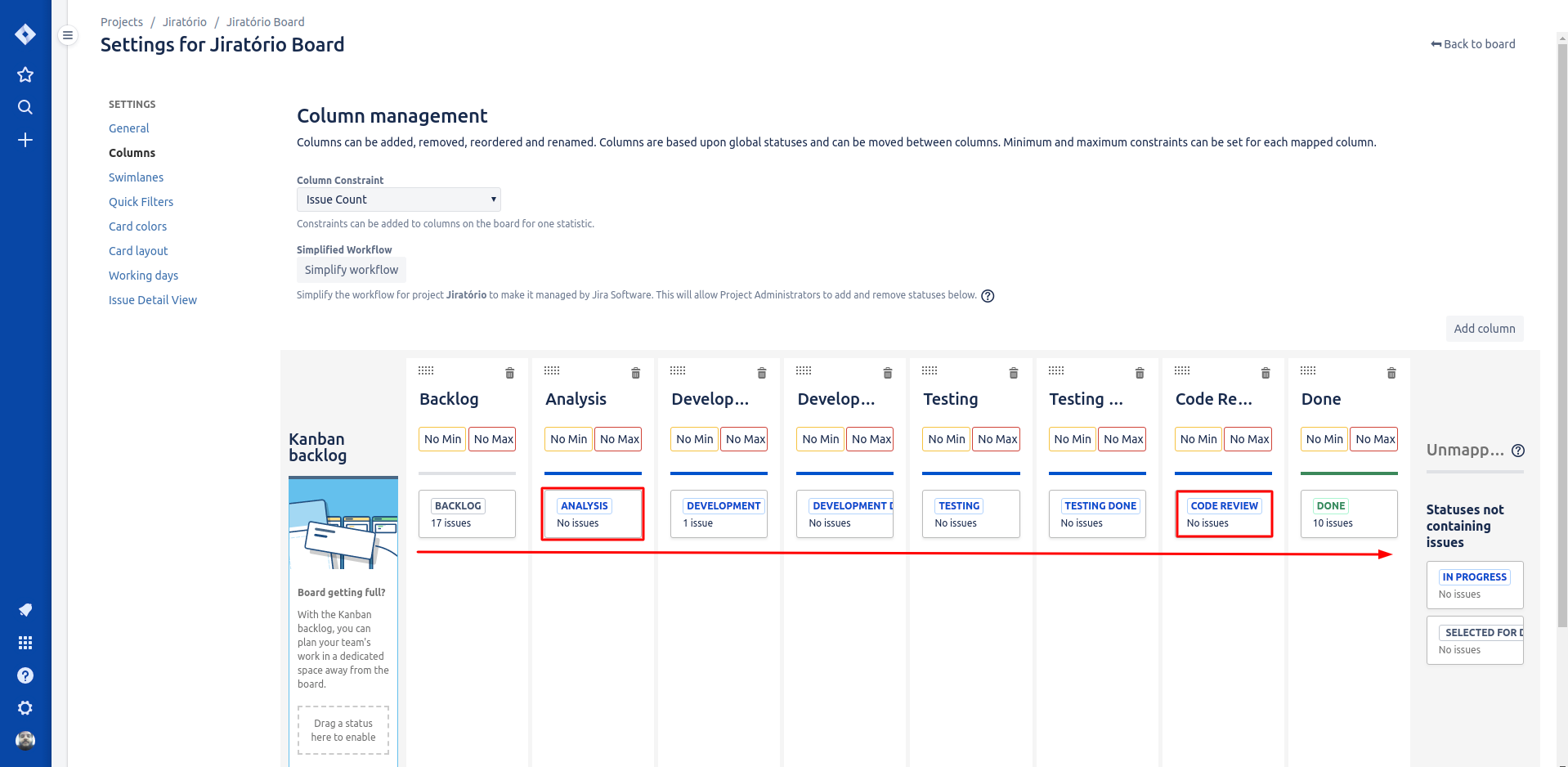1568x767 pixels.
Task: Open the Column Constraint Issue Count dropdown
Action: [398, 200]
